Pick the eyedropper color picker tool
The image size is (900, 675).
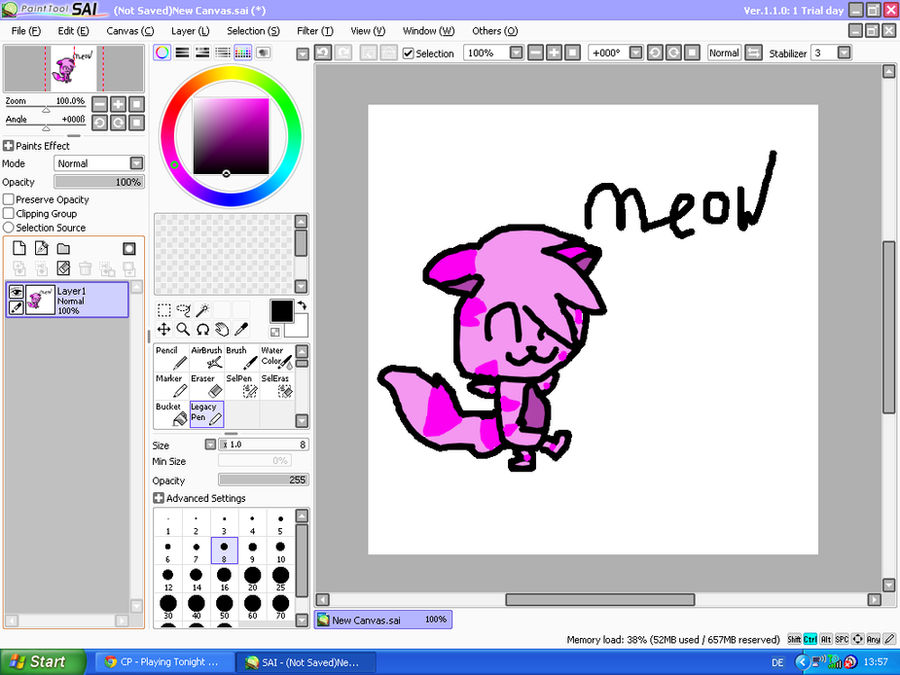[x=242, y=329]
